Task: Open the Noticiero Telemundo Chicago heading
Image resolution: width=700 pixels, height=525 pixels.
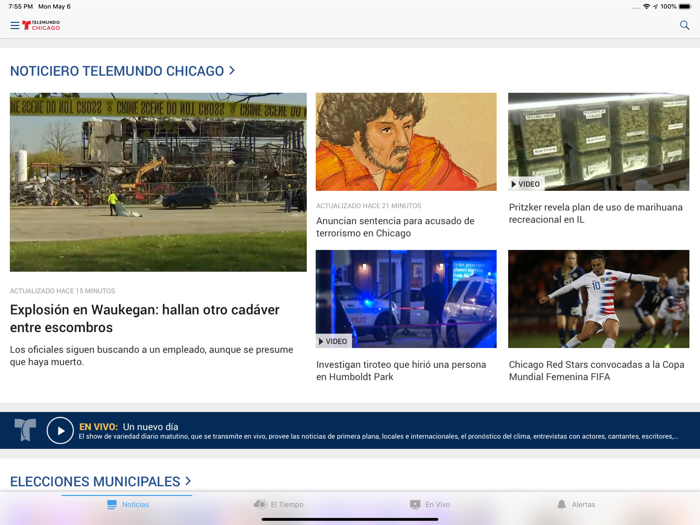Action: [x=117, y=71]
